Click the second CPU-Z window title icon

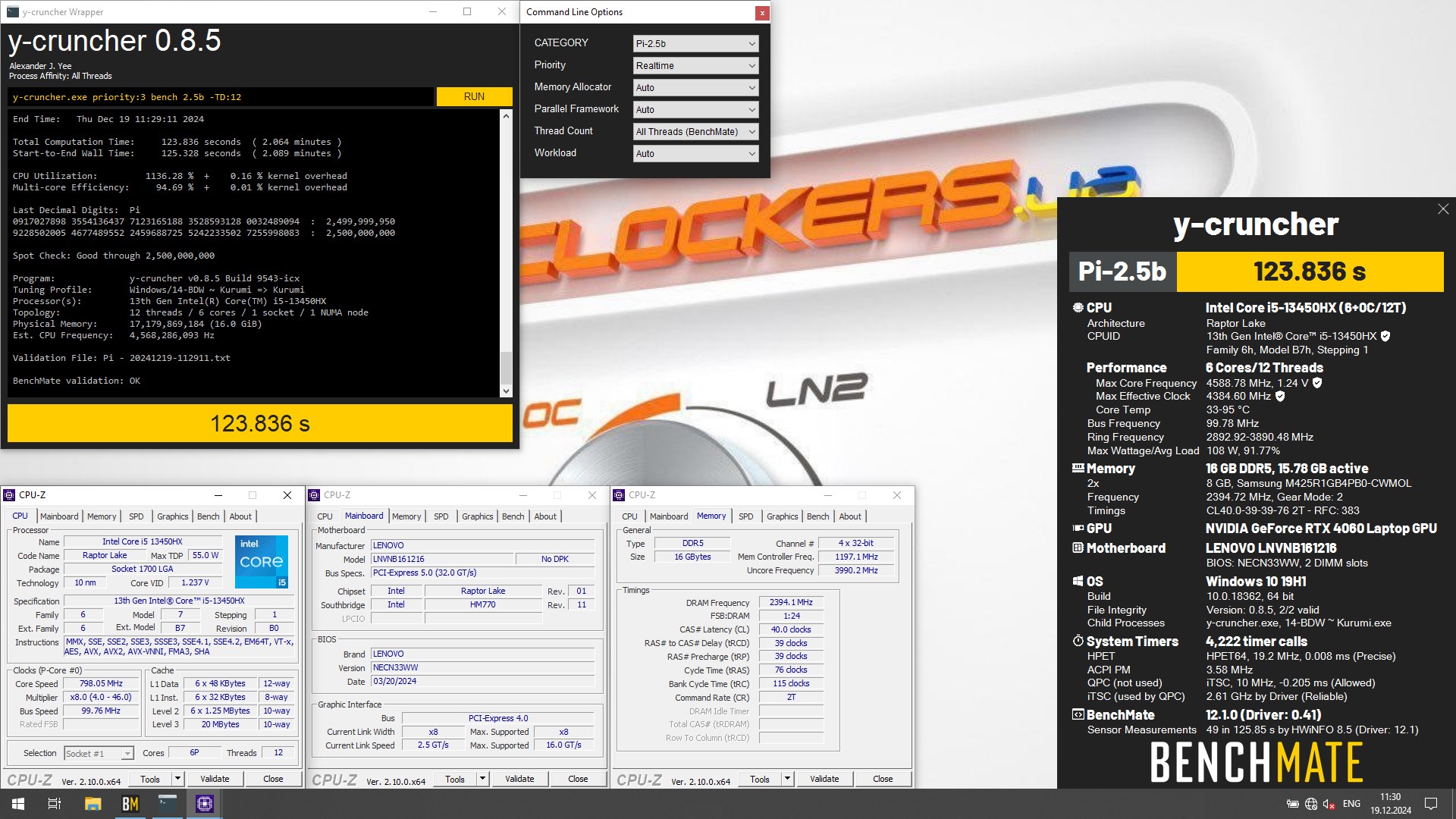(x=315, y=495)
